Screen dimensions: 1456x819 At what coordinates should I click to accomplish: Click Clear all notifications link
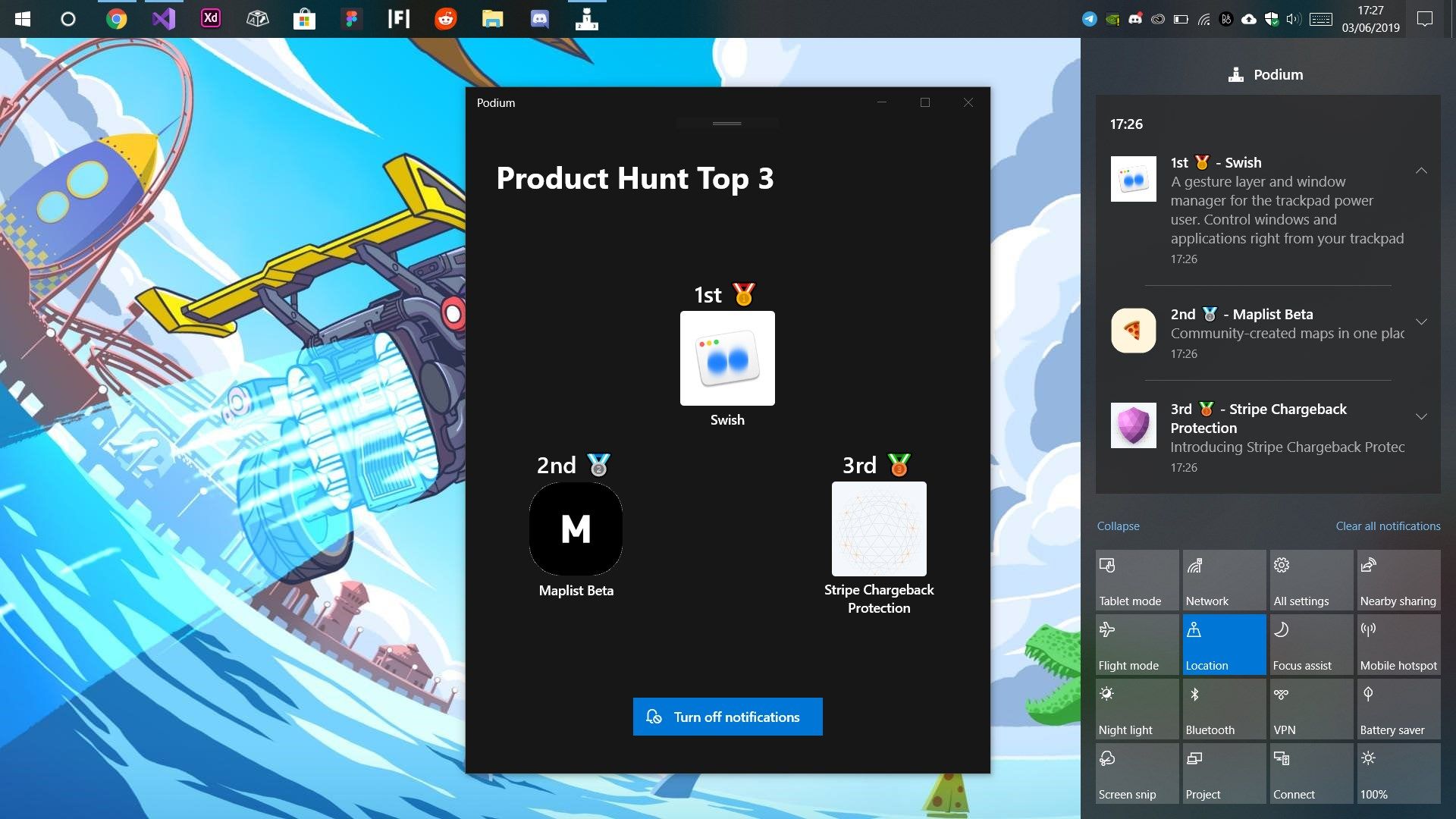pyautogui.click(x=1387, y=526)
